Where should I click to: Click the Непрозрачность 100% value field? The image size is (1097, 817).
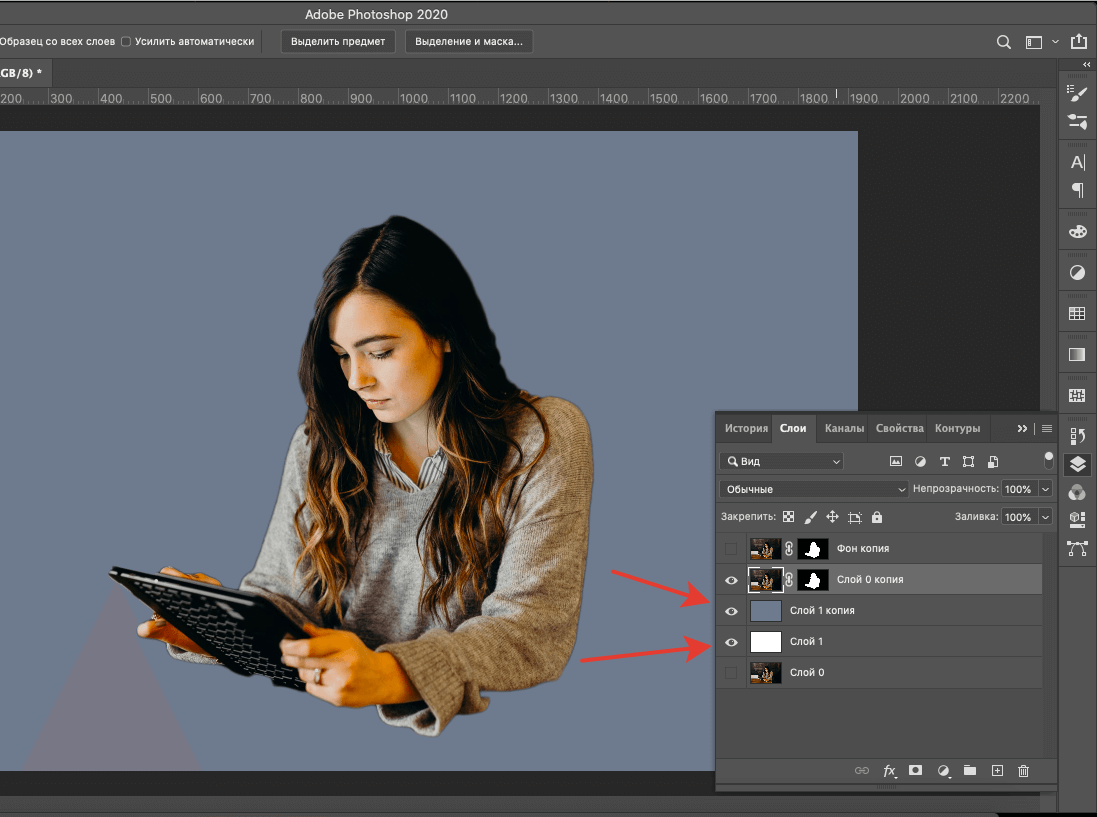tap(1019, 489)
